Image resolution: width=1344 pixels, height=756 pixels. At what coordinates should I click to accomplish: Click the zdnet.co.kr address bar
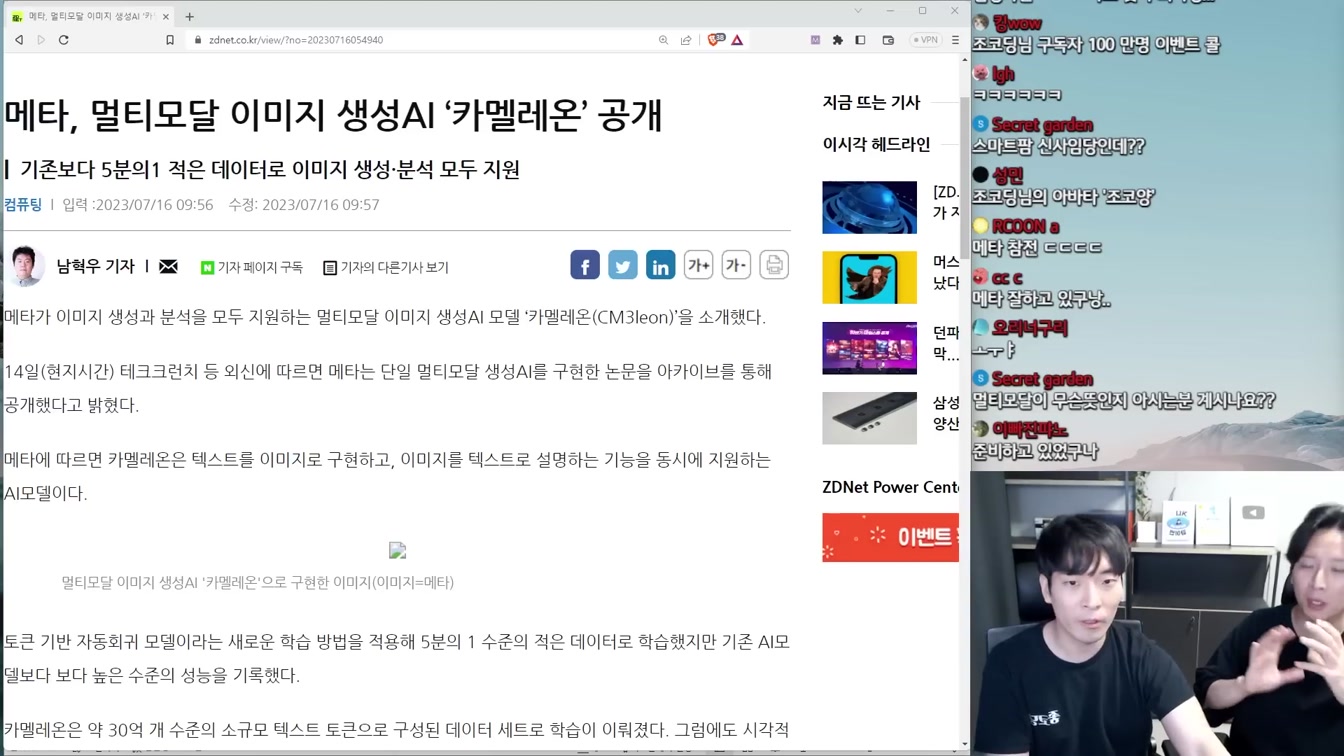pos(420,40)
